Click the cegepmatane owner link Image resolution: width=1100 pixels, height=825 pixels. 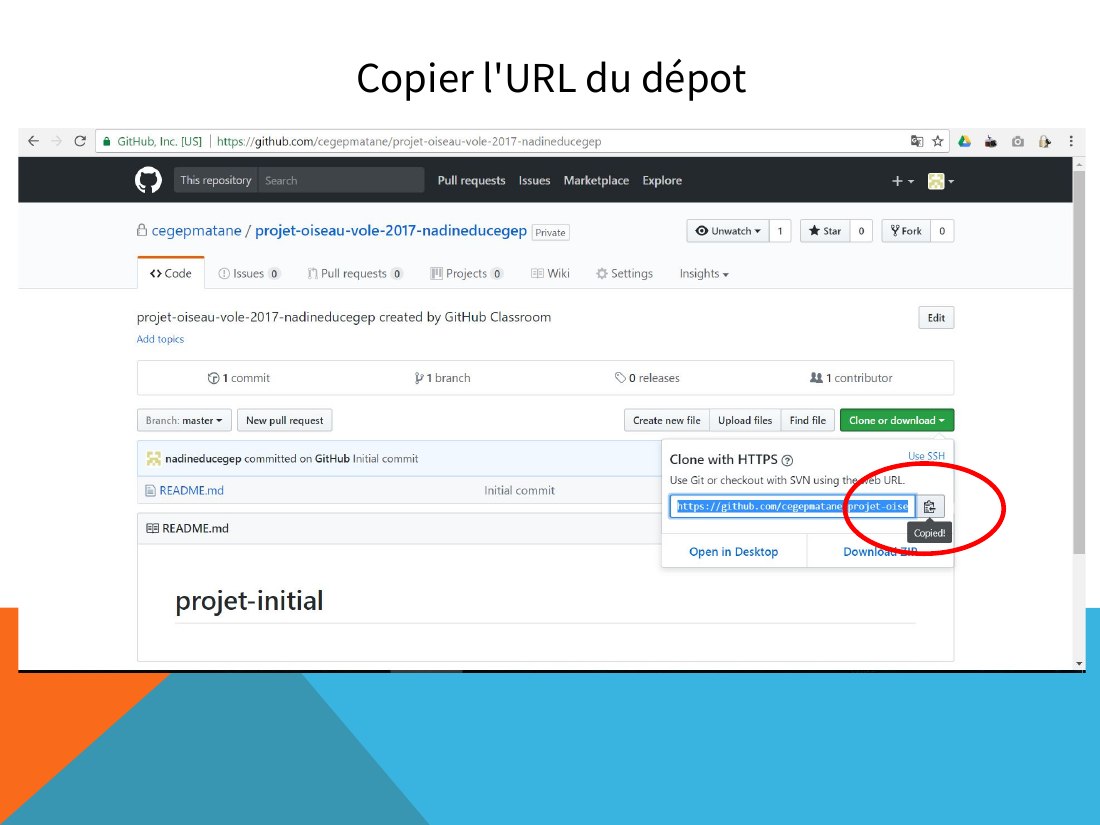tap(196, 231)
